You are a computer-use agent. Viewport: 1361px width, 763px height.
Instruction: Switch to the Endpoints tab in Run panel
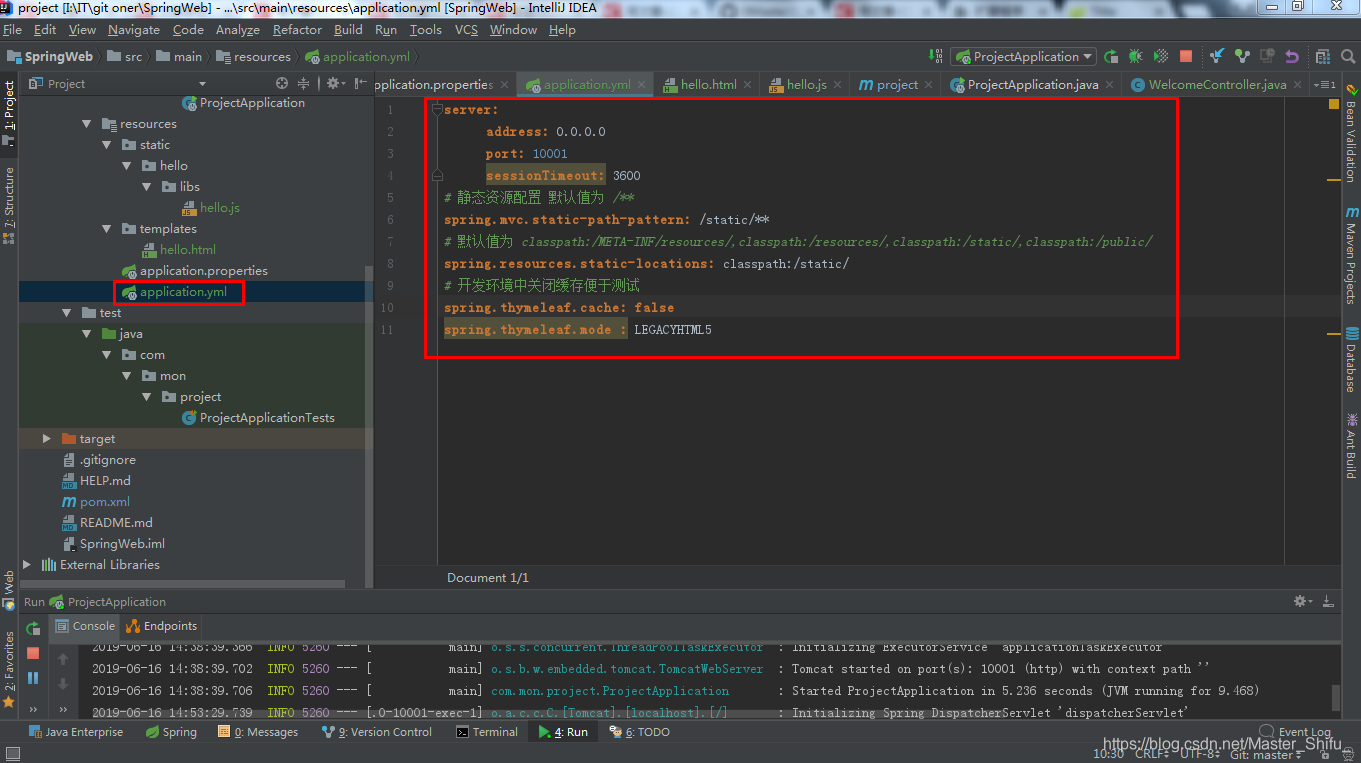(162, 626)
